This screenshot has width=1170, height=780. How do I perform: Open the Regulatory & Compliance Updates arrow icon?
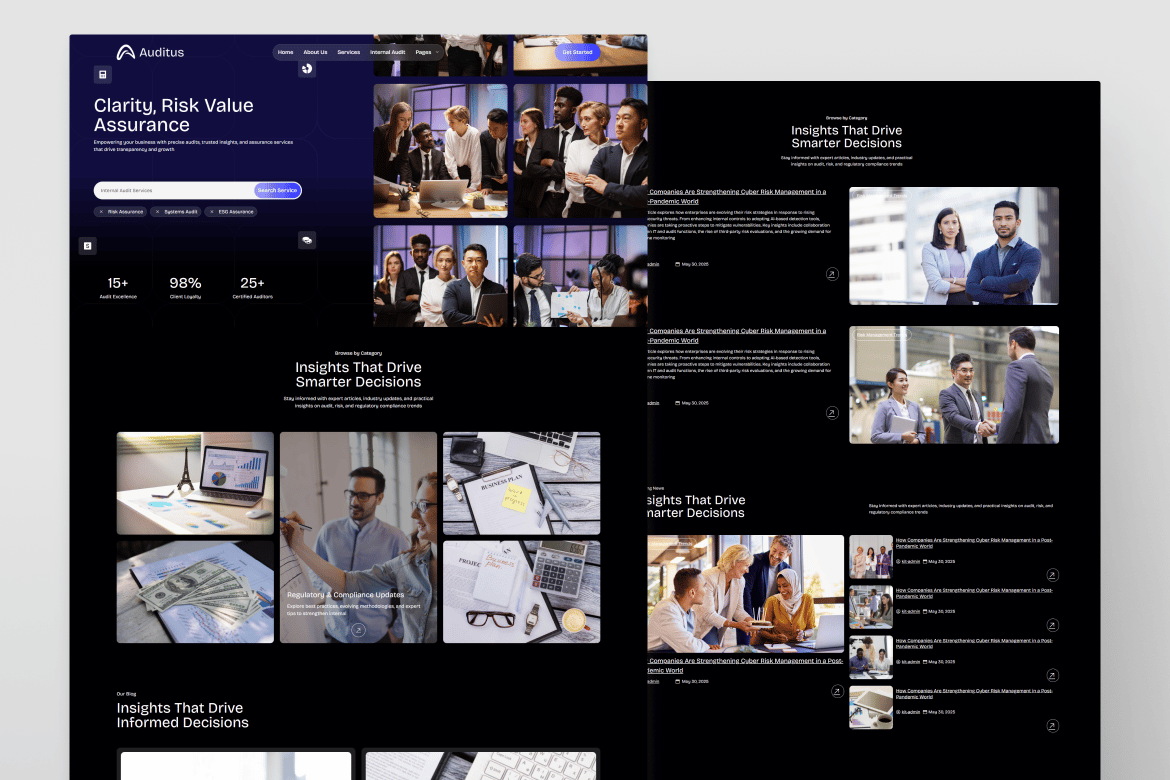[358, 630]
